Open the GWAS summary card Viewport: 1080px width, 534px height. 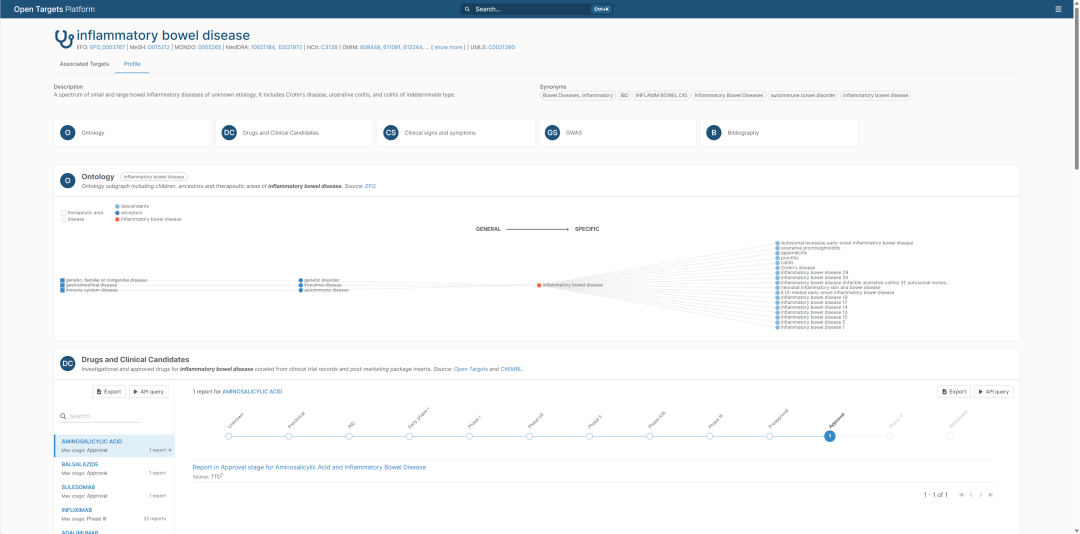[x=617, y=132]
